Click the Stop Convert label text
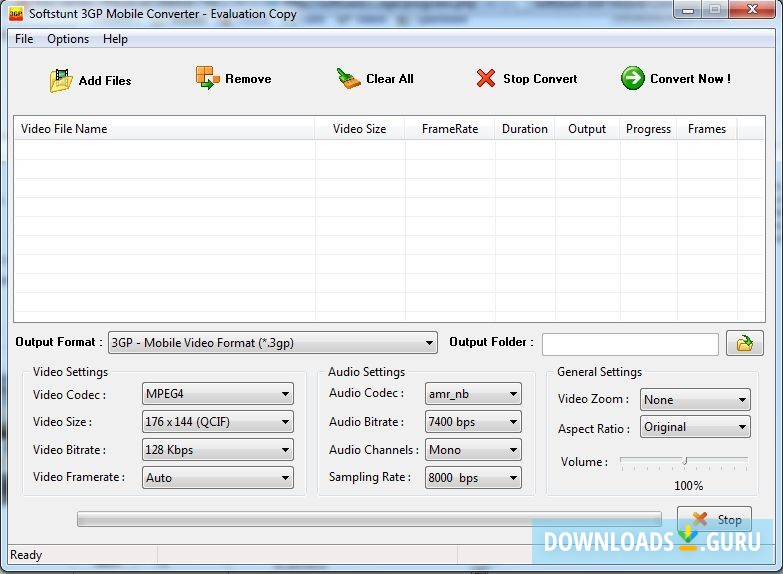Image resolution: width=783 pixels, height=574 pixels. pyautogui.click(x=540, y=78)
